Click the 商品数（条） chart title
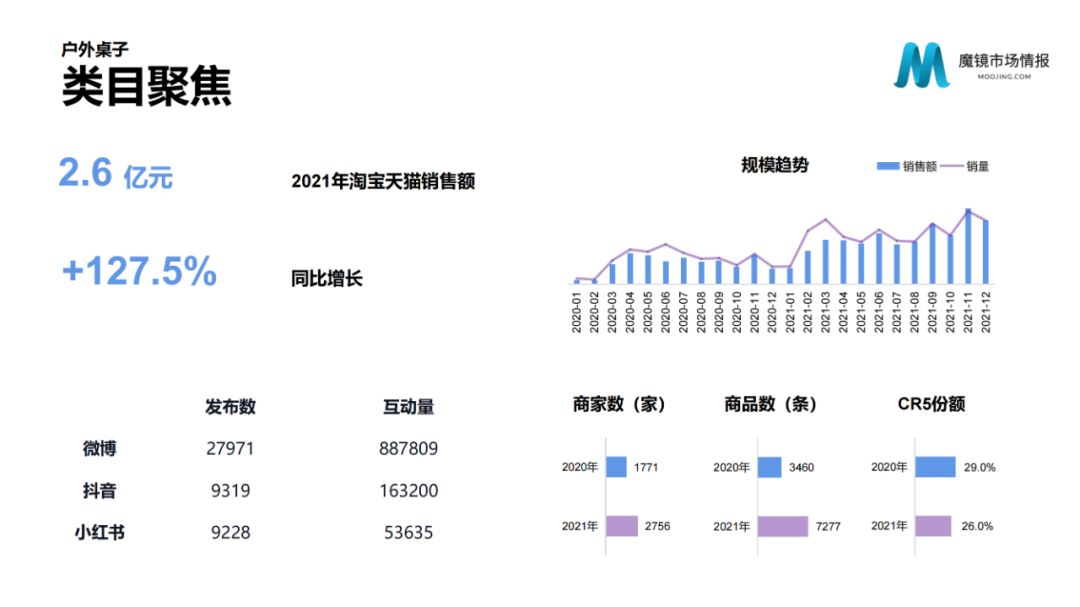 point(770,404)
